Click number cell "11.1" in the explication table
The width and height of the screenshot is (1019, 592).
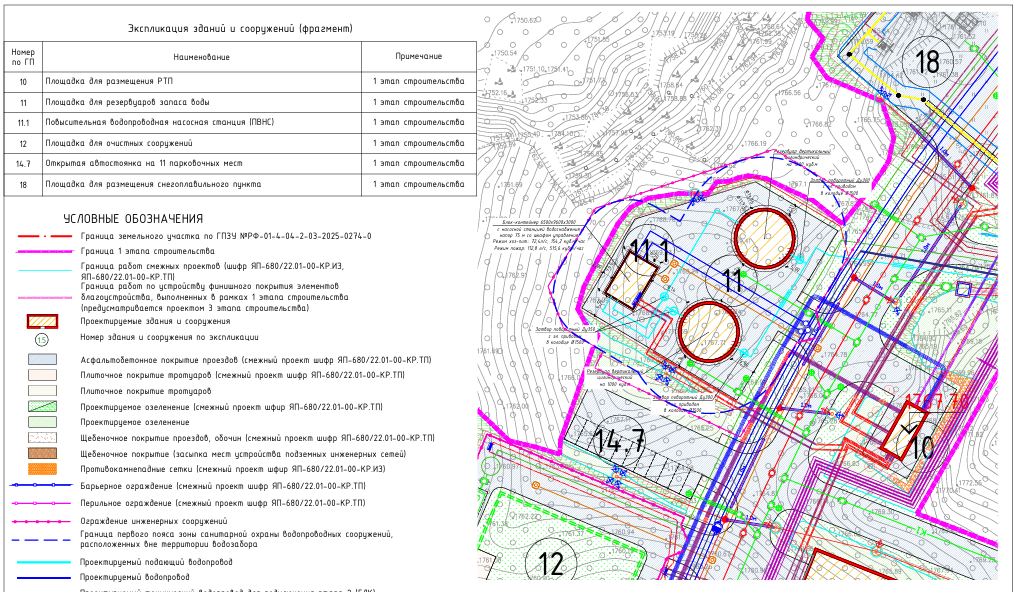tap(23, 123)
